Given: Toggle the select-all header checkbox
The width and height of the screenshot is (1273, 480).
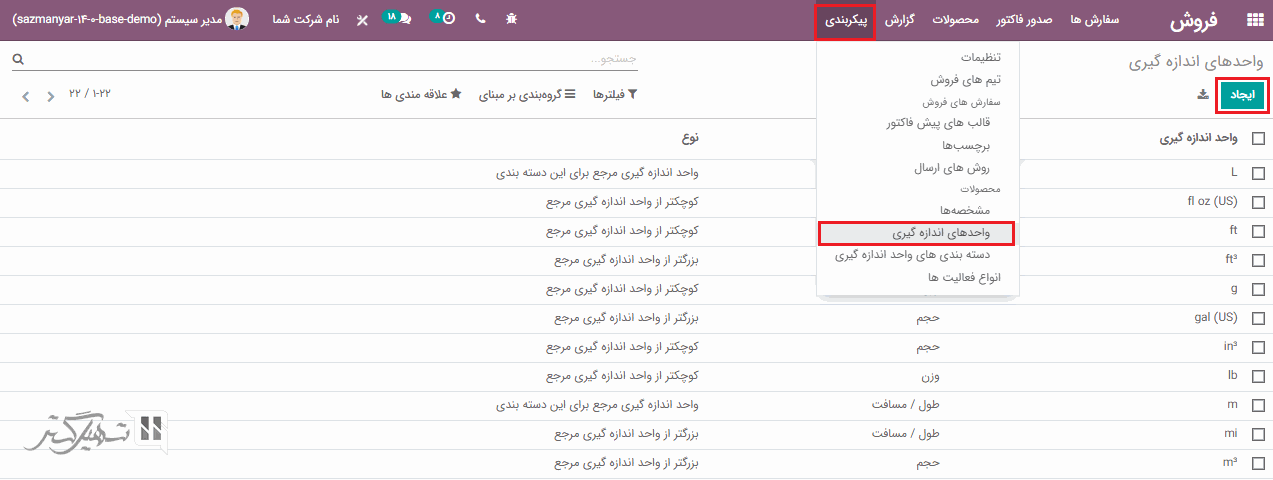Looking at the screenshot, I should click(1257, 140).
